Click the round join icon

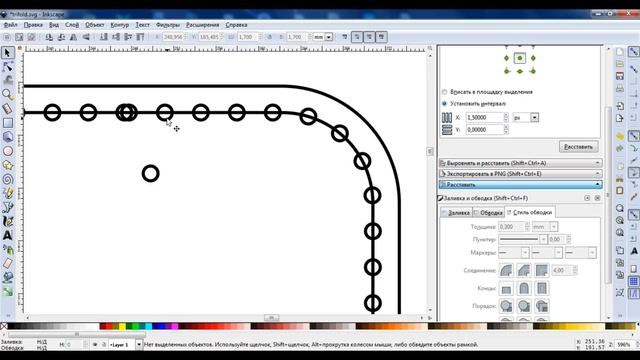pyautogui.click(x=506, y=270)
